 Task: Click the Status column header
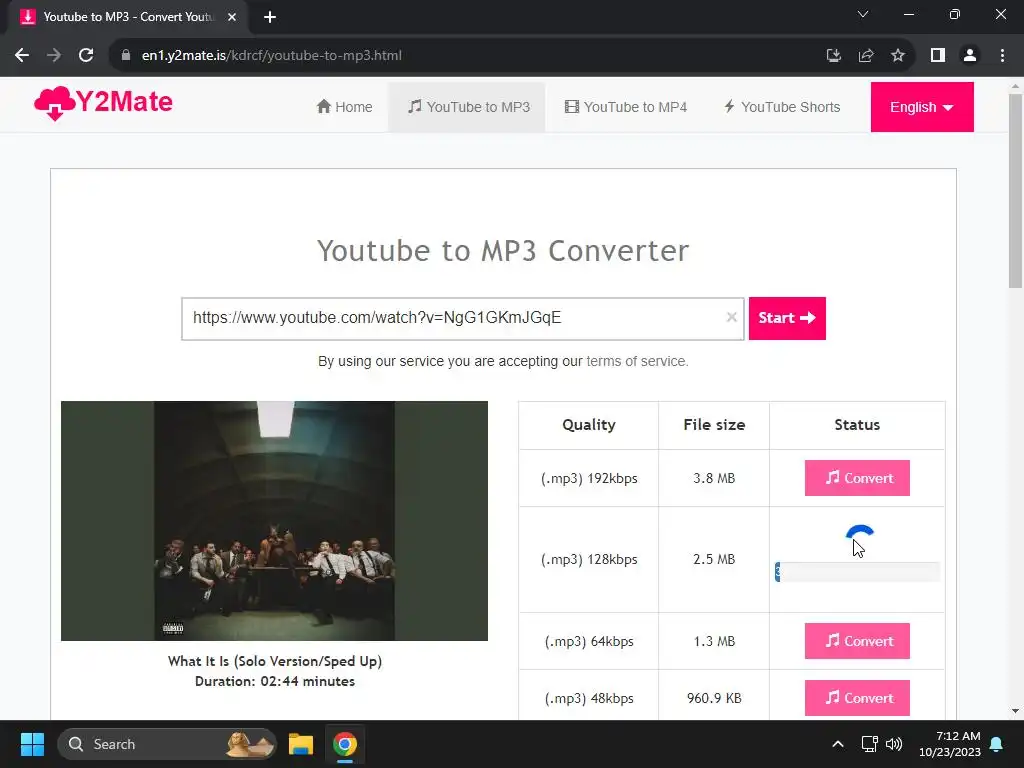(x=857, y=425)
